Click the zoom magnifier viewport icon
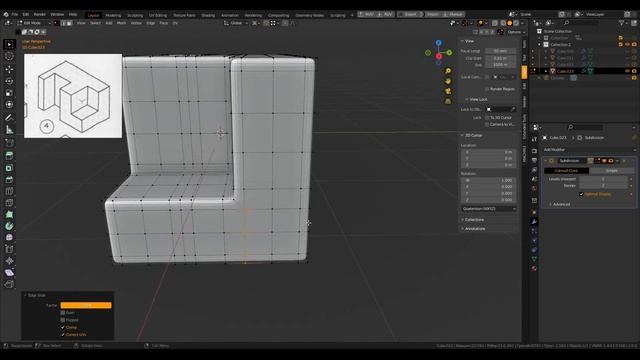The height and width of the screenshot is (360, 640). tap(448, 71)
